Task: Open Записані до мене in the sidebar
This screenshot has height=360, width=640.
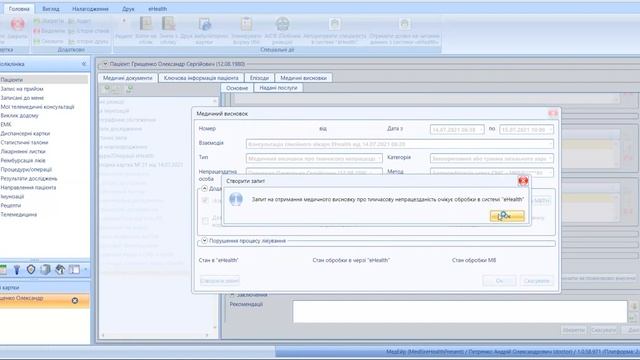Action: click(x=22, y=98)
